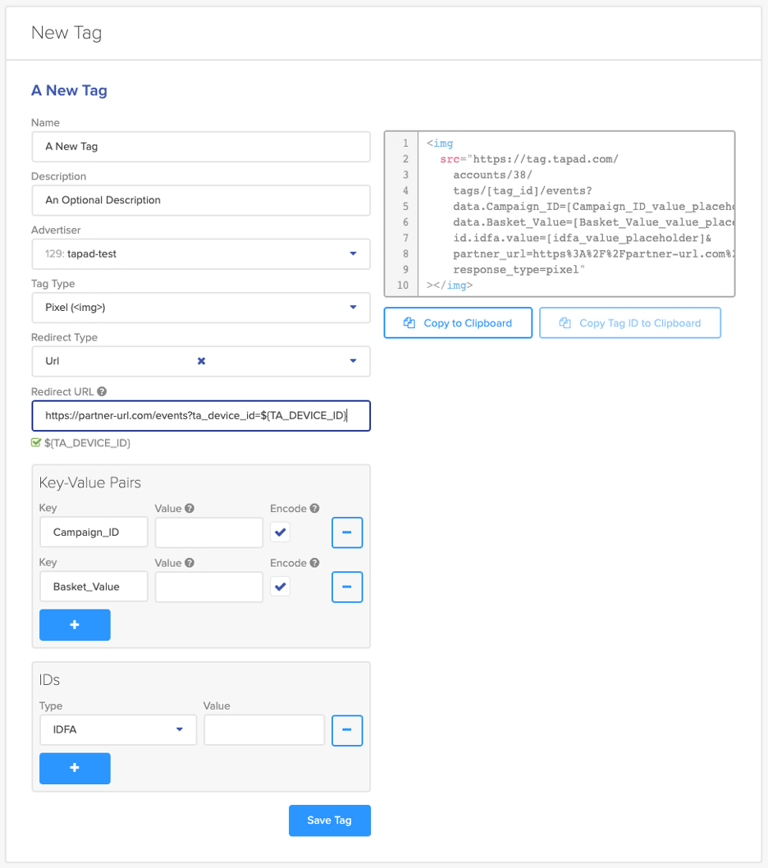This screenshot has width=768, height=868.
Task: Click Copy Tag ID to Clipboard button
Action: coord(630,323)
